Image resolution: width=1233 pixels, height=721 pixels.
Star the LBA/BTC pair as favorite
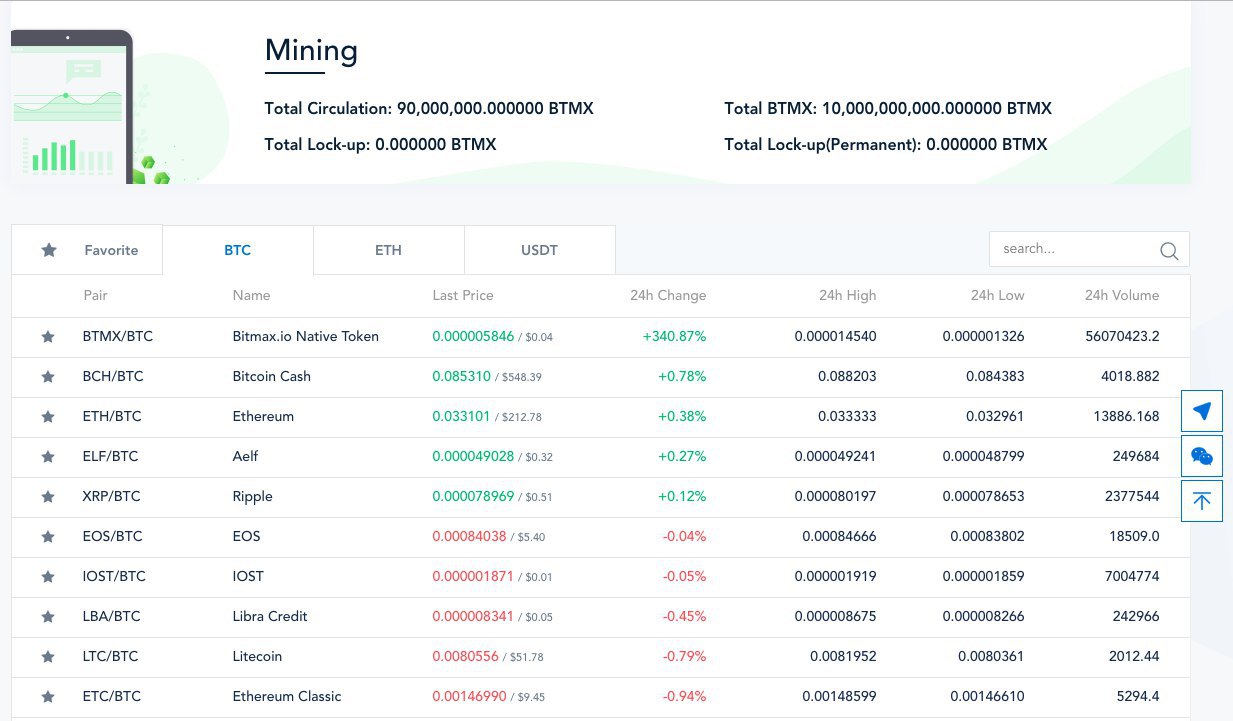click(x=47, y=617)
